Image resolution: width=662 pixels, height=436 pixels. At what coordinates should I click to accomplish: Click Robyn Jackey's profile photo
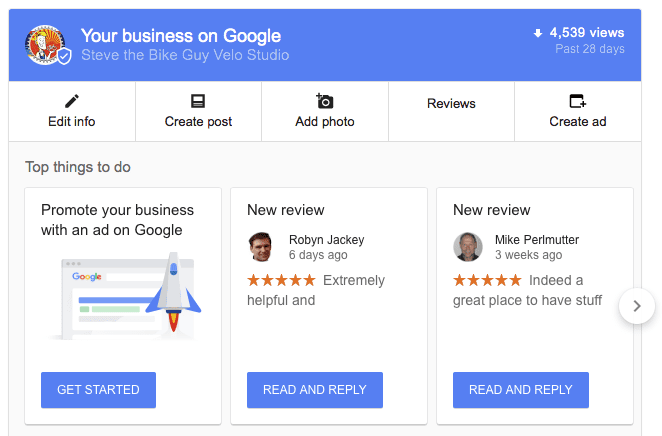(260, 247)
